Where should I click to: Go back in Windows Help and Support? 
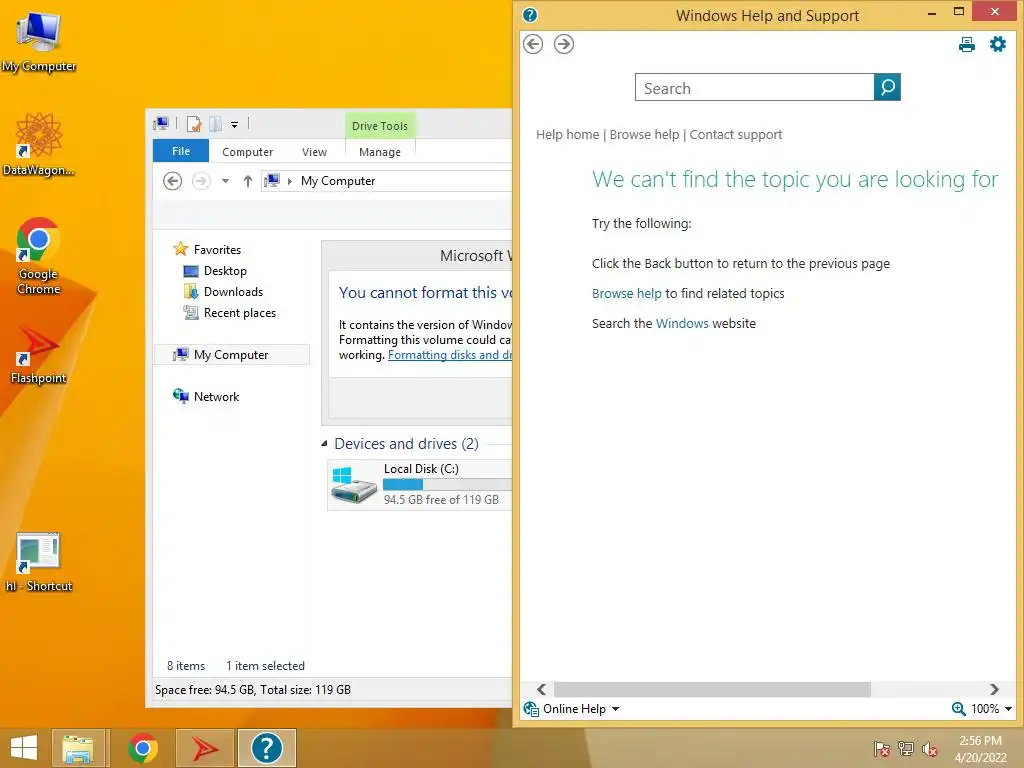[x=533, y=44]
